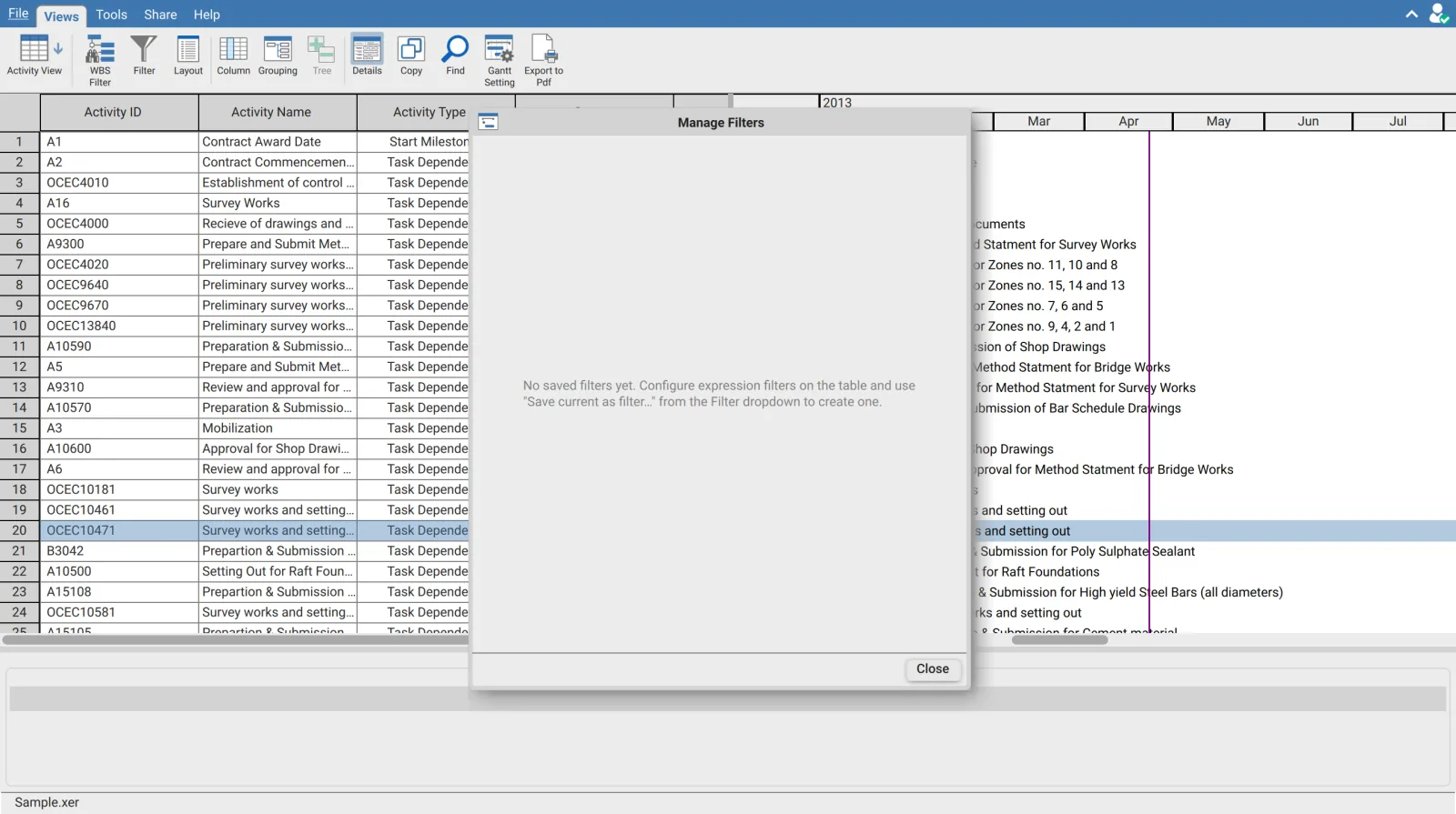Click the activity table horizontal scrollbar
Viewport: 1456px width, 814px height.
pos(235,639)
